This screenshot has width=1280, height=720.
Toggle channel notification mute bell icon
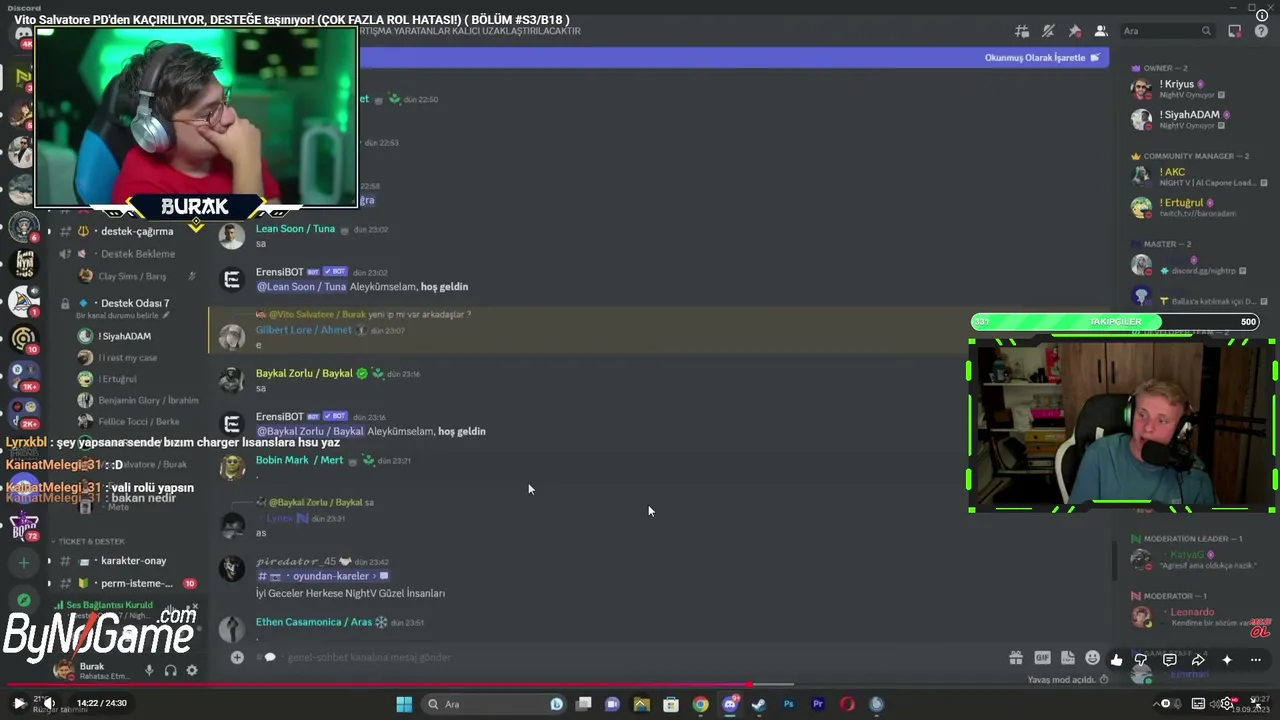[1048, 31]
